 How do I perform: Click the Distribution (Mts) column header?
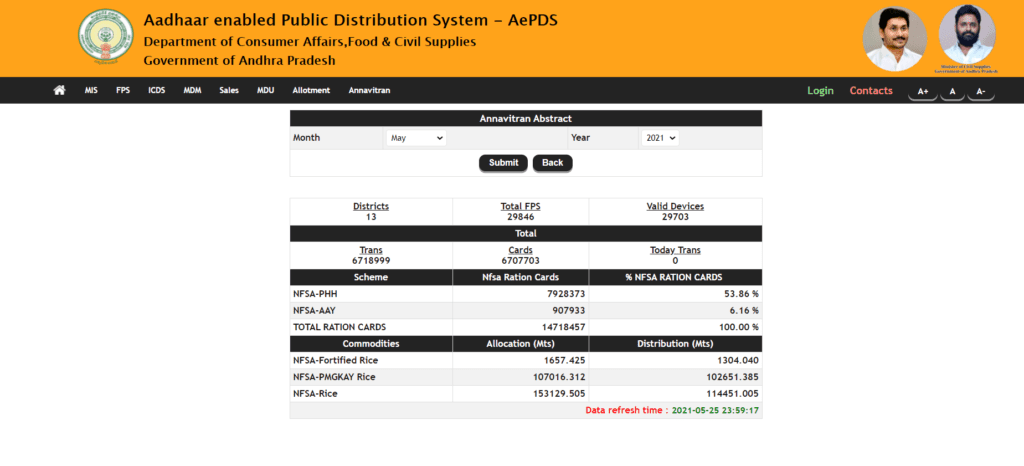pyautogui.click(x=675, y=344)
